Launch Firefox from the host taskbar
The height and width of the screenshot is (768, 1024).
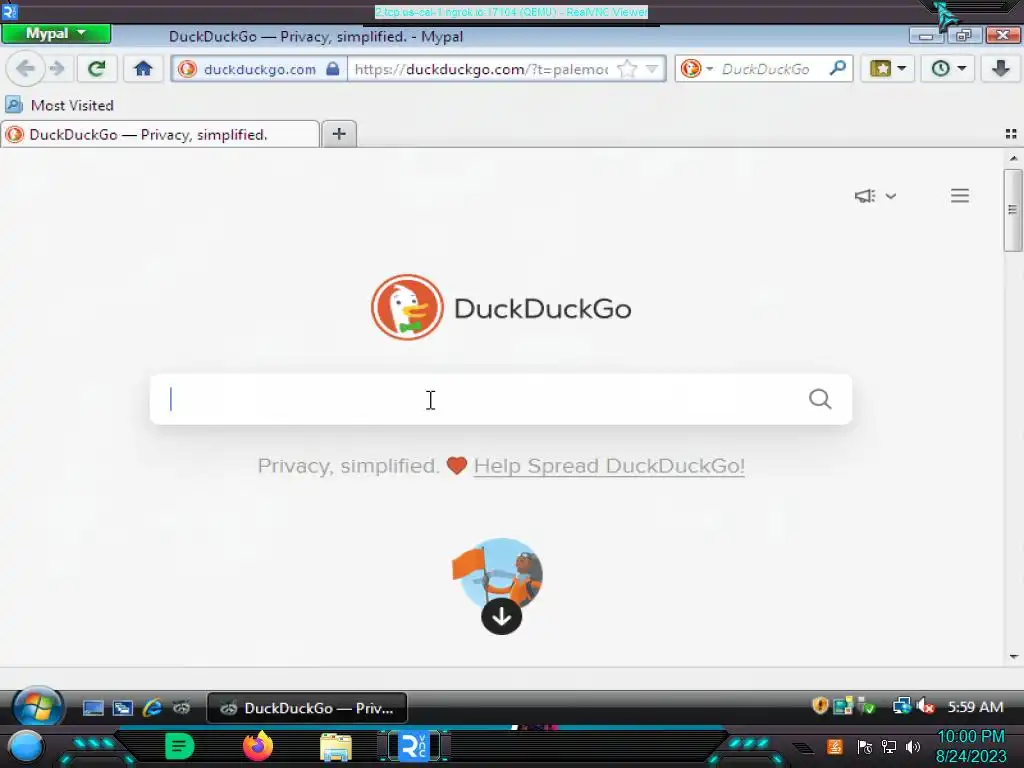tap(258, 746)
